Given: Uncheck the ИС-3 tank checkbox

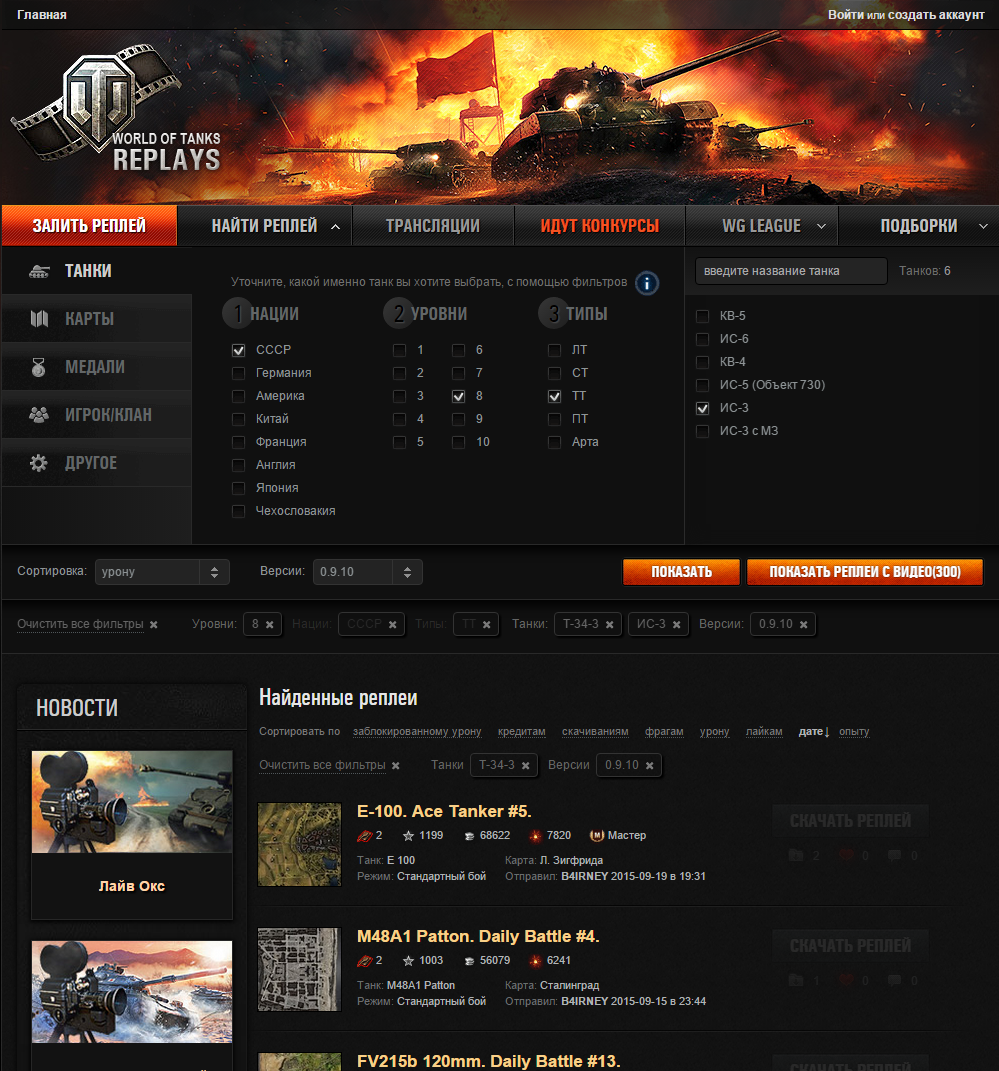Looking at the screenshot, I should point(702,408).
